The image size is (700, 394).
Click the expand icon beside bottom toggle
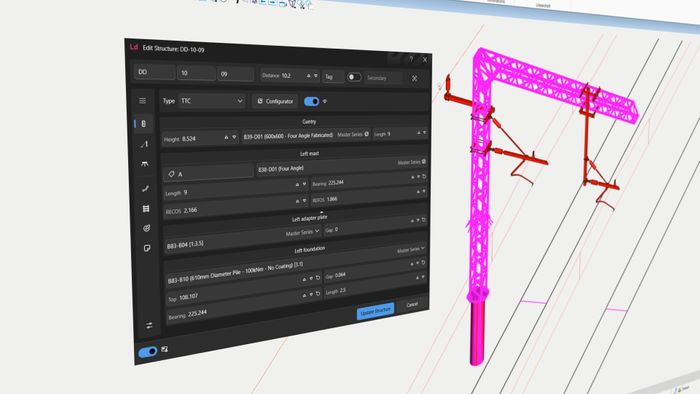165,349
